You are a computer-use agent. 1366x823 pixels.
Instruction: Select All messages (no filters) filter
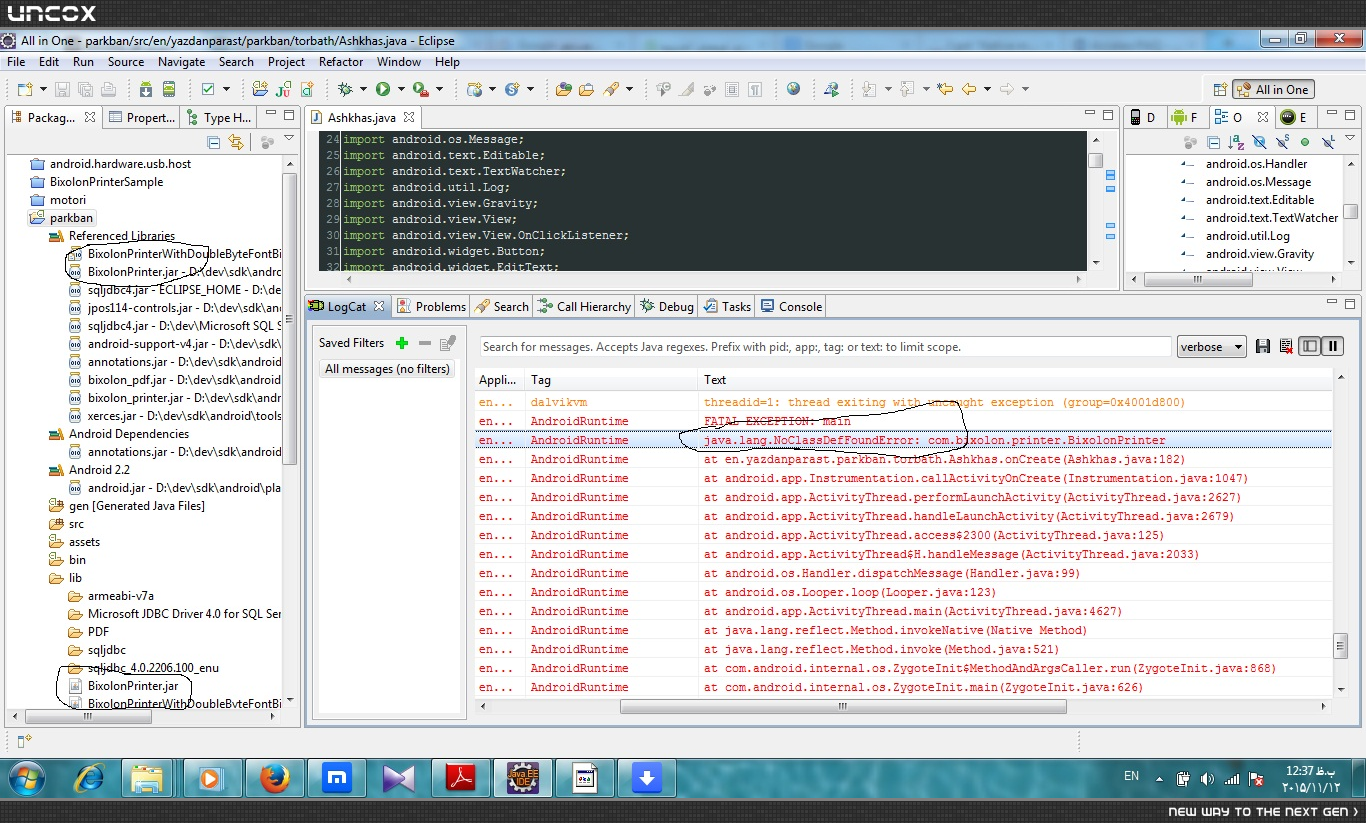(x=387, y=369)
